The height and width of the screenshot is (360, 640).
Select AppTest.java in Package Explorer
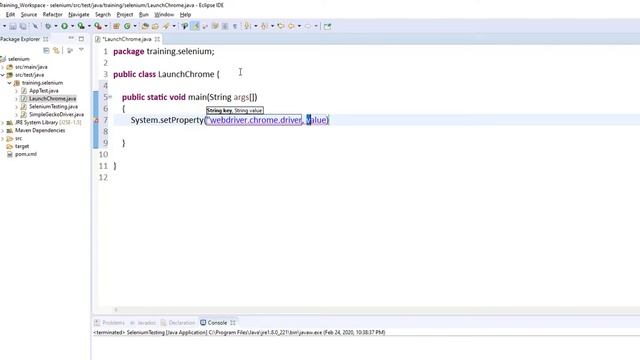(44, 91)
